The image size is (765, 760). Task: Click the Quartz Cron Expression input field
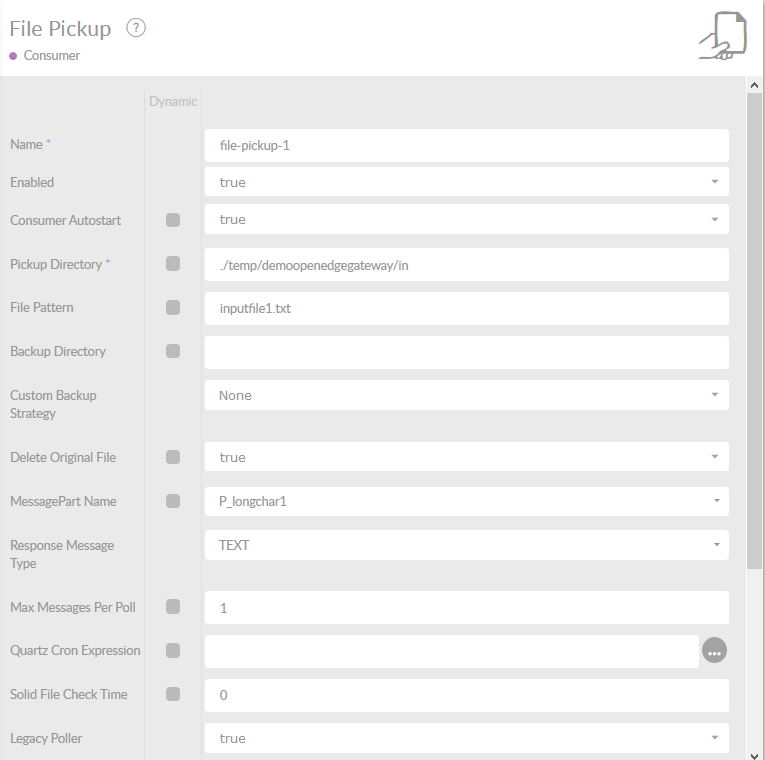(x=451, y=651)
